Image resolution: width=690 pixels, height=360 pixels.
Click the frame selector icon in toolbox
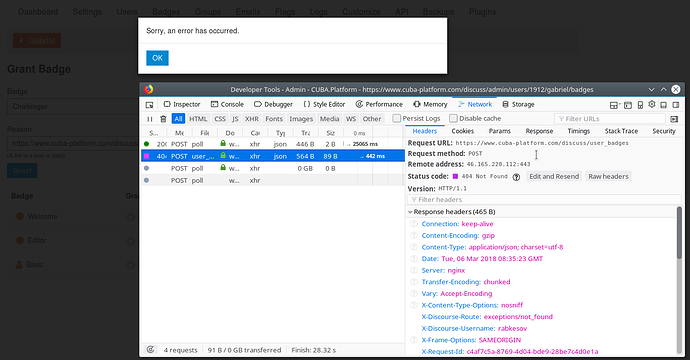614,105
